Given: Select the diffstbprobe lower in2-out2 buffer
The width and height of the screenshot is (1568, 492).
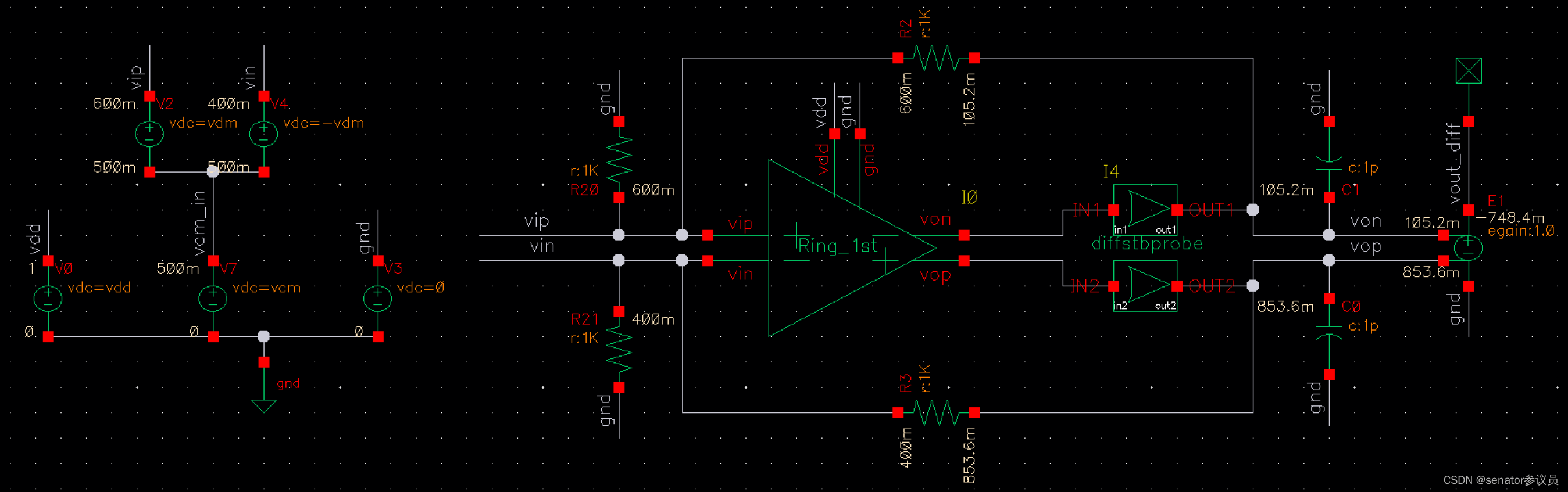Looking at the screenshot, I should click(x=1145, y=286).
